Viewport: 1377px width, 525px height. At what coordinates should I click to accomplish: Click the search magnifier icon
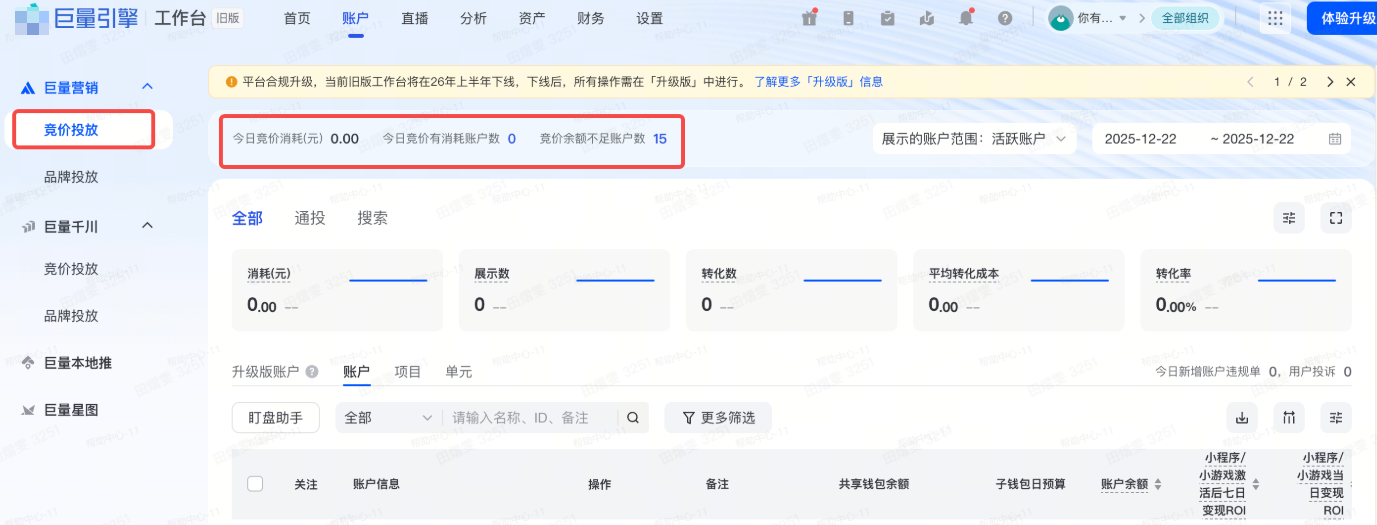coord(633,418)
